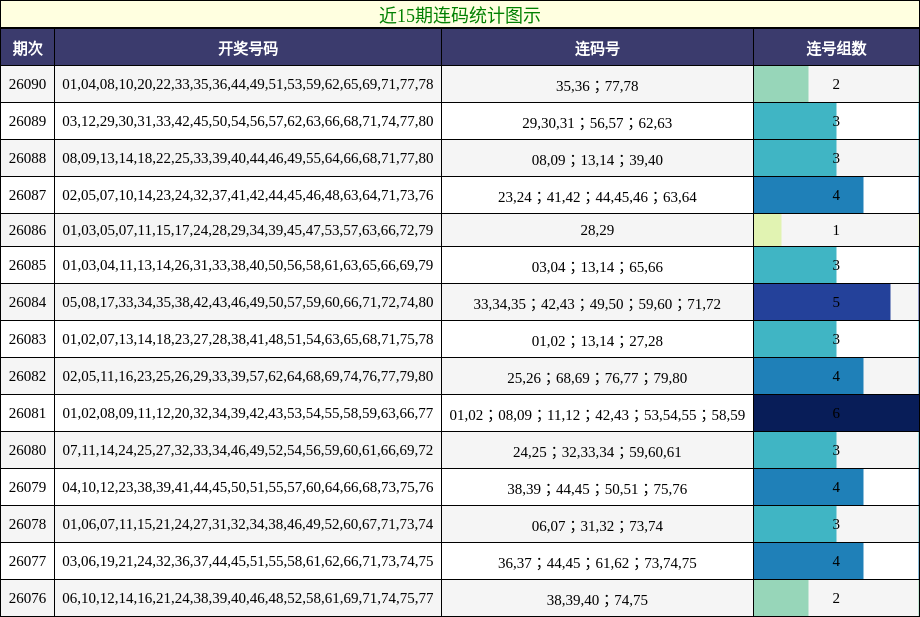Click the green bar in row 26090

coord(778,85)
